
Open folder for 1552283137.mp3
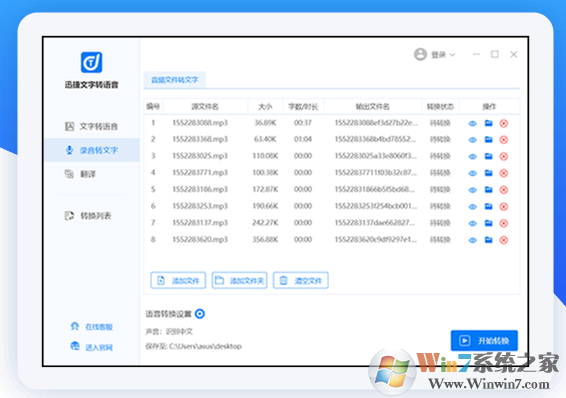point(488,223)
